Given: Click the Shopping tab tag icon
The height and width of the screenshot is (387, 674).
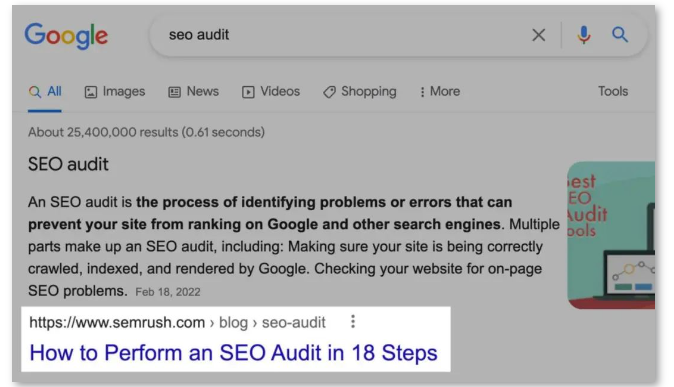Looking at the screenshot, I should [329, 92].
